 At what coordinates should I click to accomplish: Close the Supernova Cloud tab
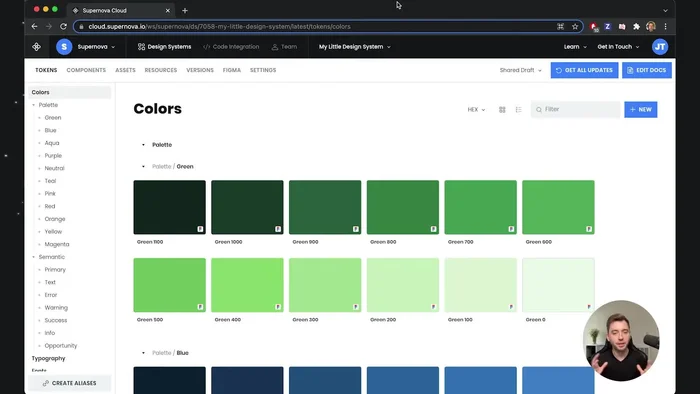(167, 10)
